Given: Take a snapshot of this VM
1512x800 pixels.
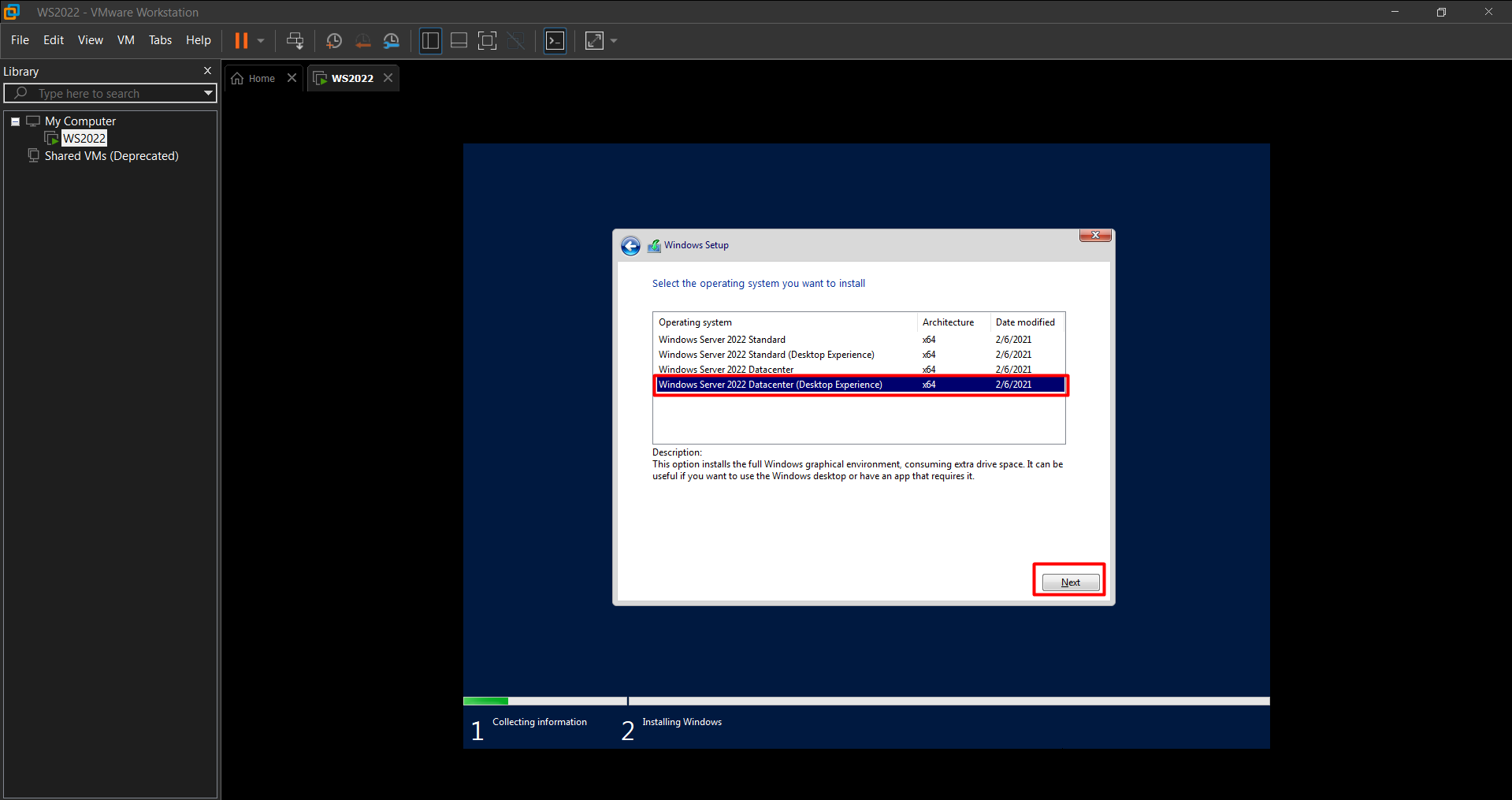Looking at the screenshot, I should click(334, 40).
